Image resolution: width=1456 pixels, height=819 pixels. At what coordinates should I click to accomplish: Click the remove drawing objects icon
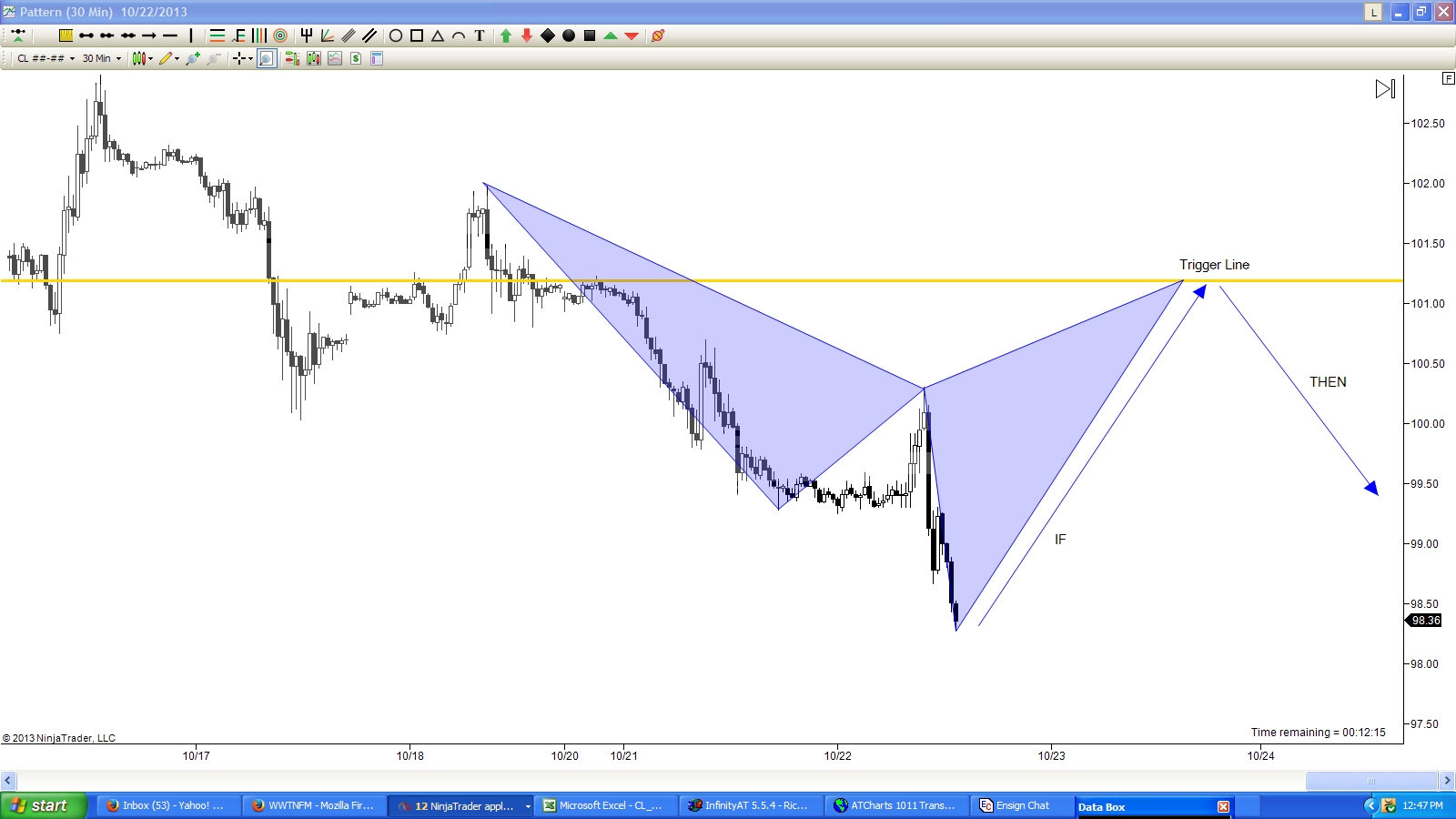coord(658,35)
